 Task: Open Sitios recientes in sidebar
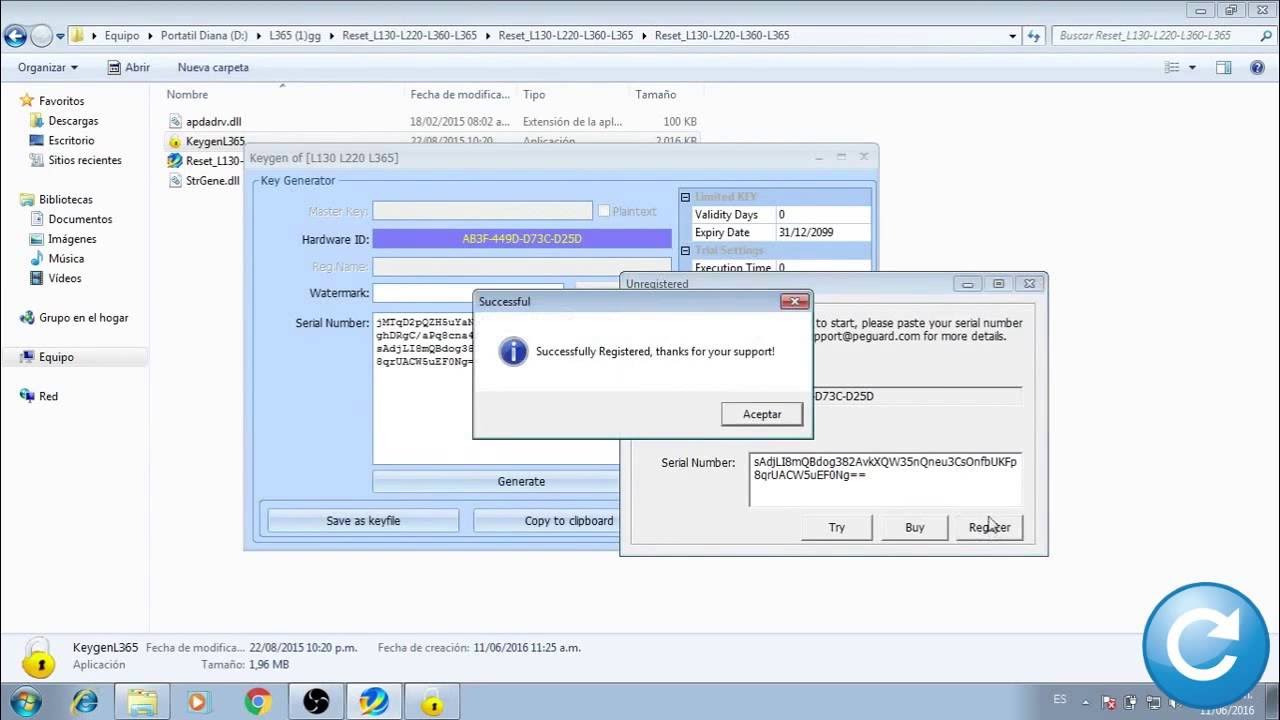click(85, 160)
